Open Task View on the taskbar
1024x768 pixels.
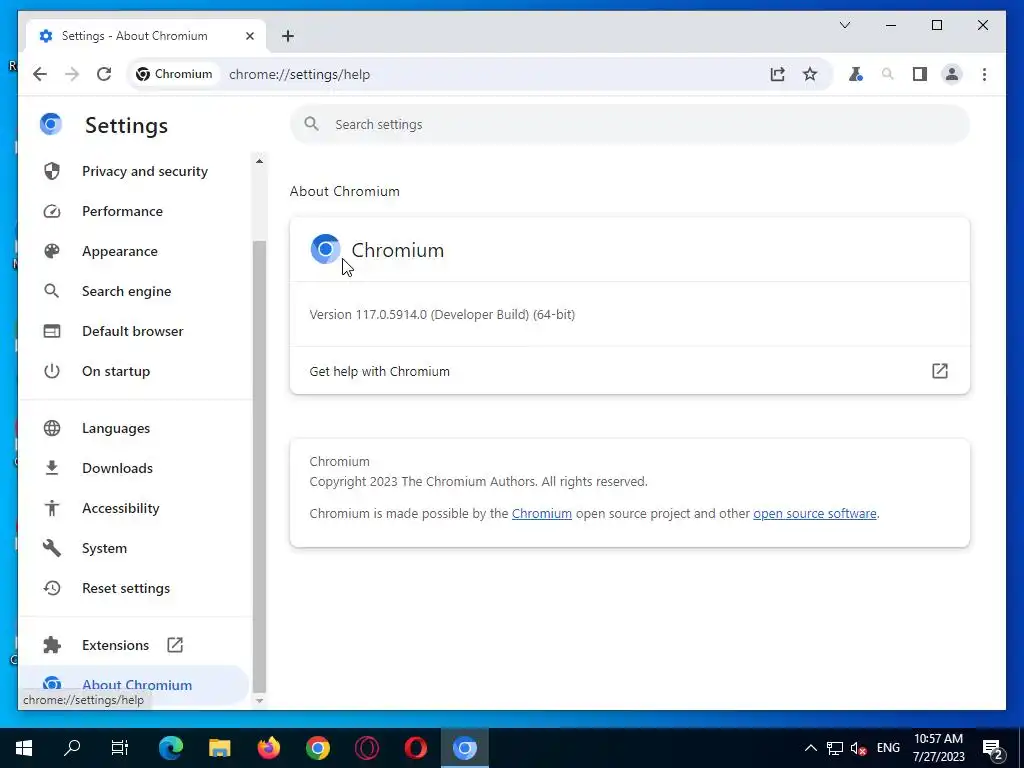pos(120,748)
